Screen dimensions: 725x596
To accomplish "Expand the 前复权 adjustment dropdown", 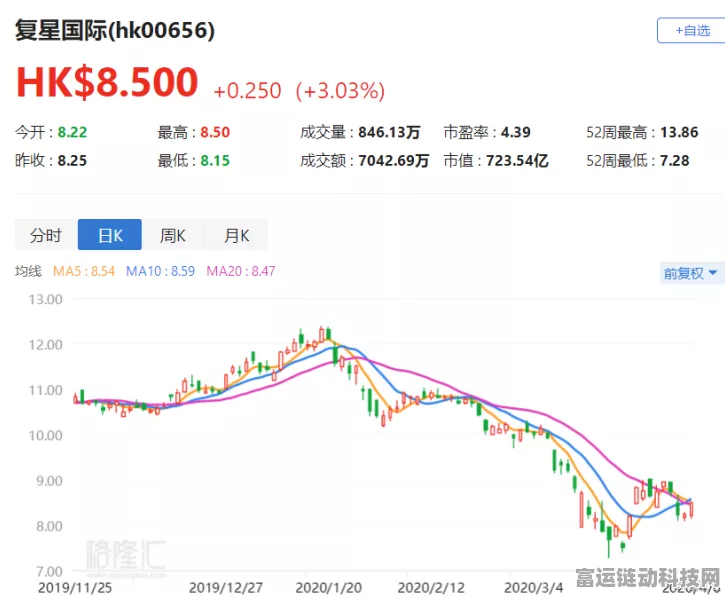I will point(691,273).
